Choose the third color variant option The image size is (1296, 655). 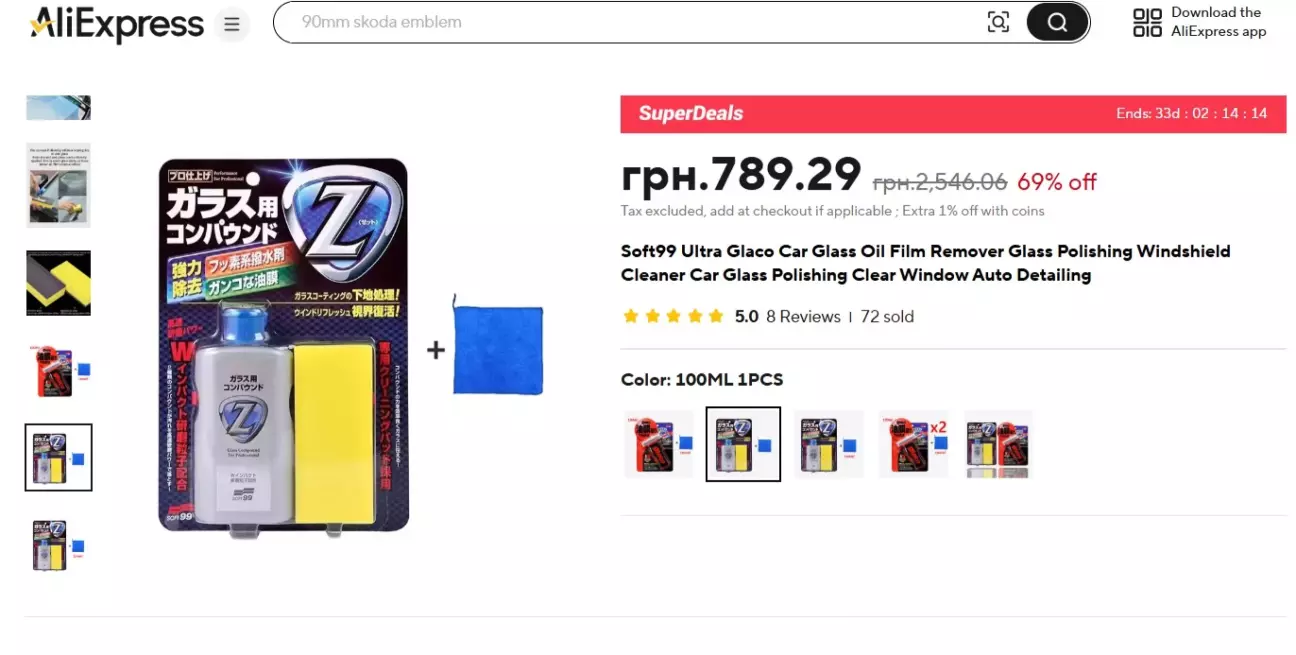[828, 444]
